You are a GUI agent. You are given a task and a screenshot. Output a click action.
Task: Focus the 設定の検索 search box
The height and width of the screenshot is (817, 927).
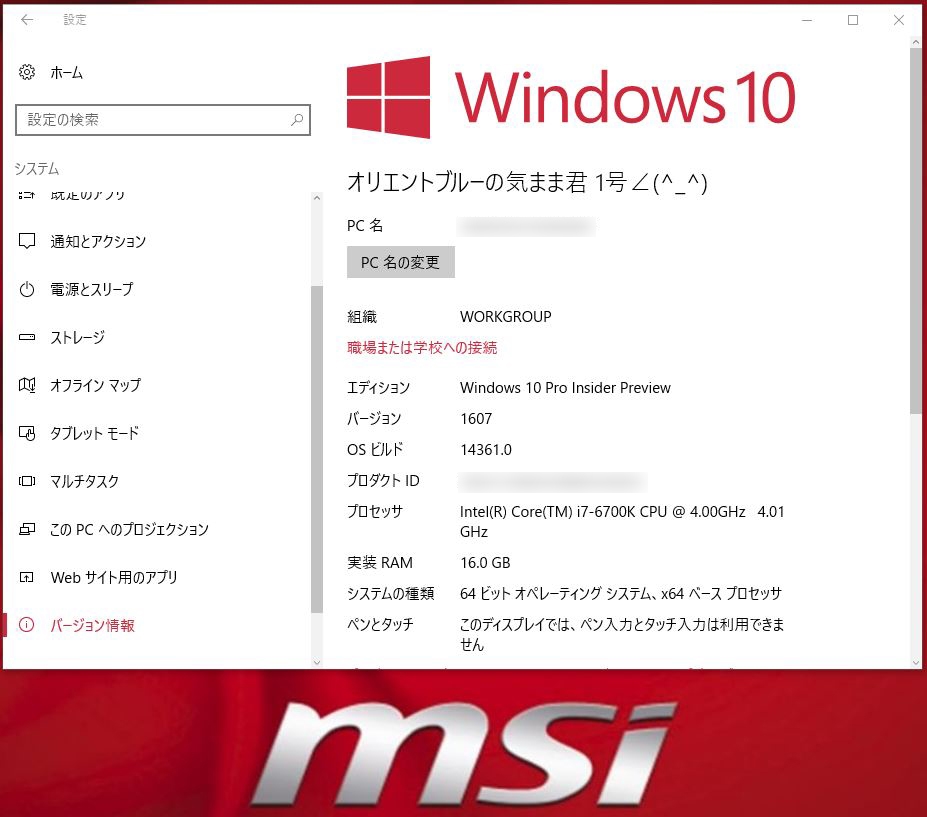(x=163, y=120)
